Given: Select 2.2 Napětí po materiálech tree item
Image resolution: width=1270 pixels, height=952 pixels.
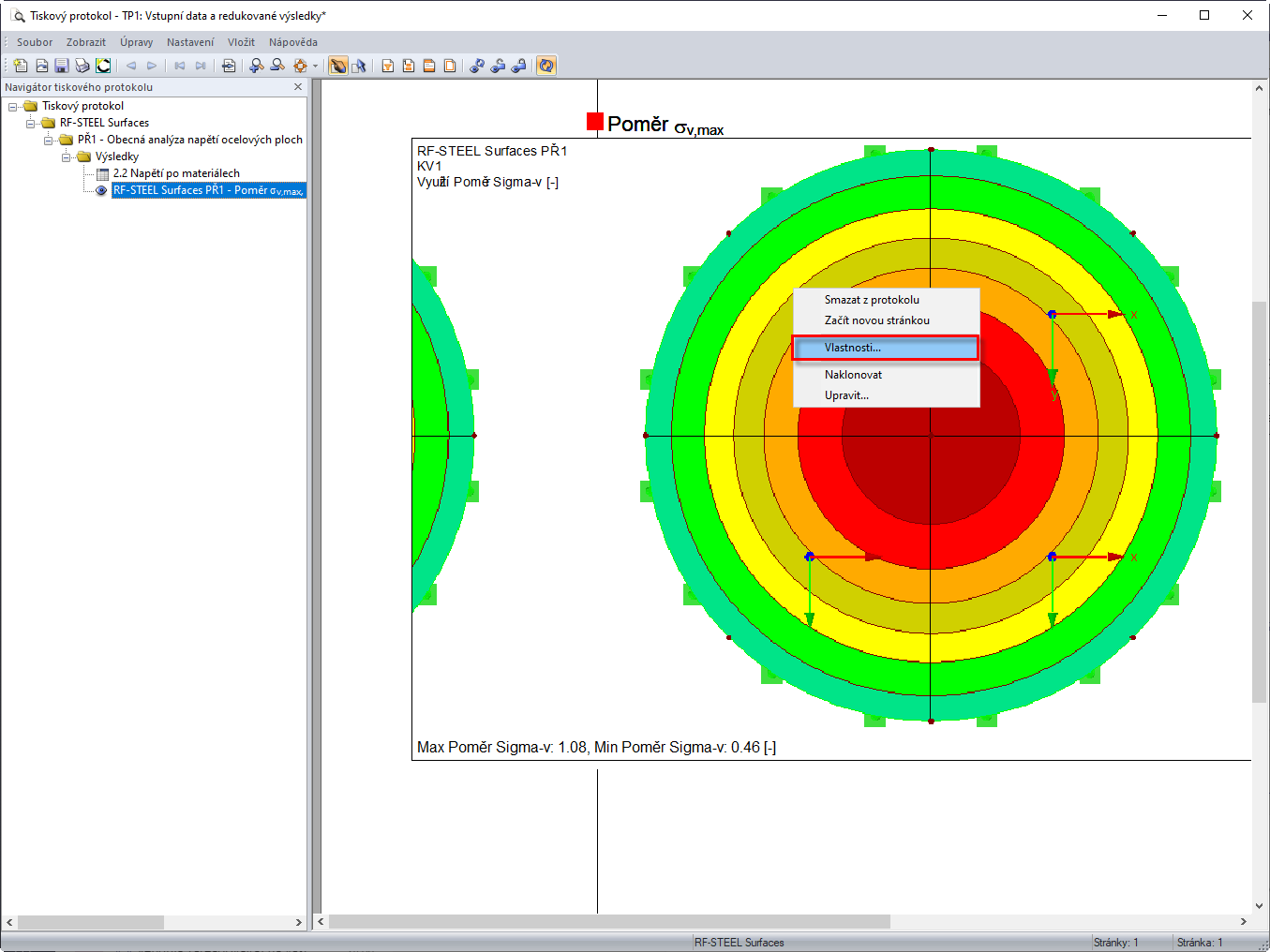Looking at the screenshot, I should tap(176, 173).
